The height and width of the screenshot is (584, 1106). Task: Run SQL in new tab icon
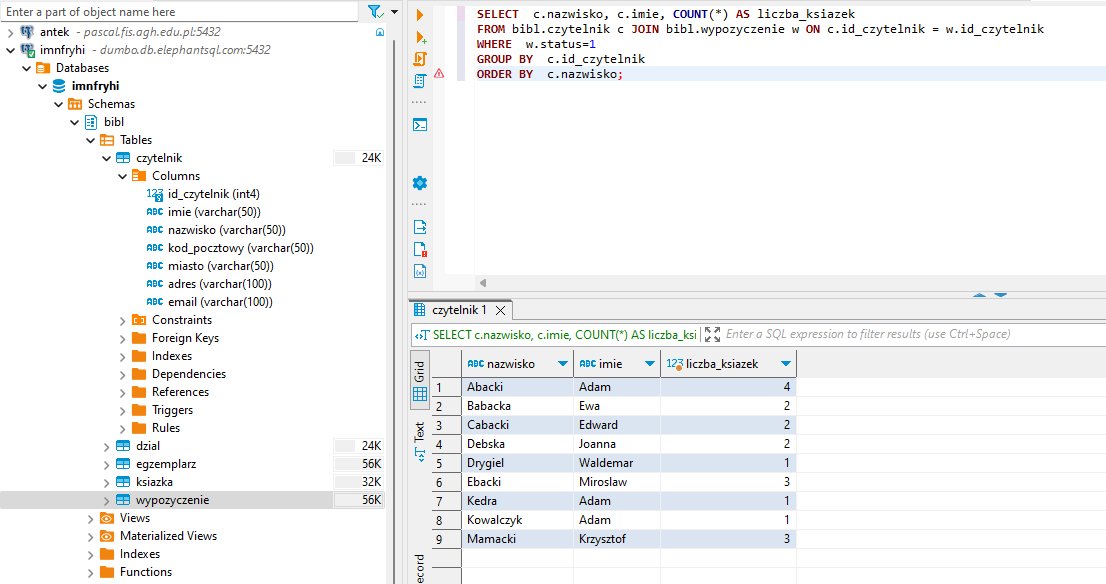coord(421,37)
